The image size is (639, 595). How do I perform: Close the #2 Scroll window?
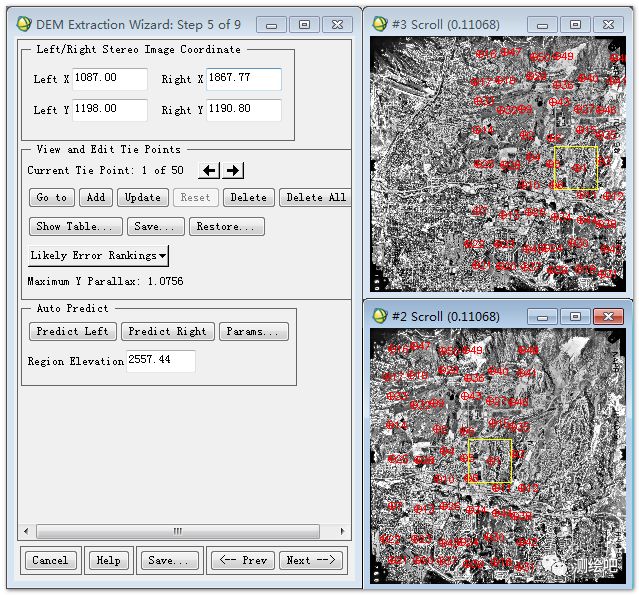[607, 316]
